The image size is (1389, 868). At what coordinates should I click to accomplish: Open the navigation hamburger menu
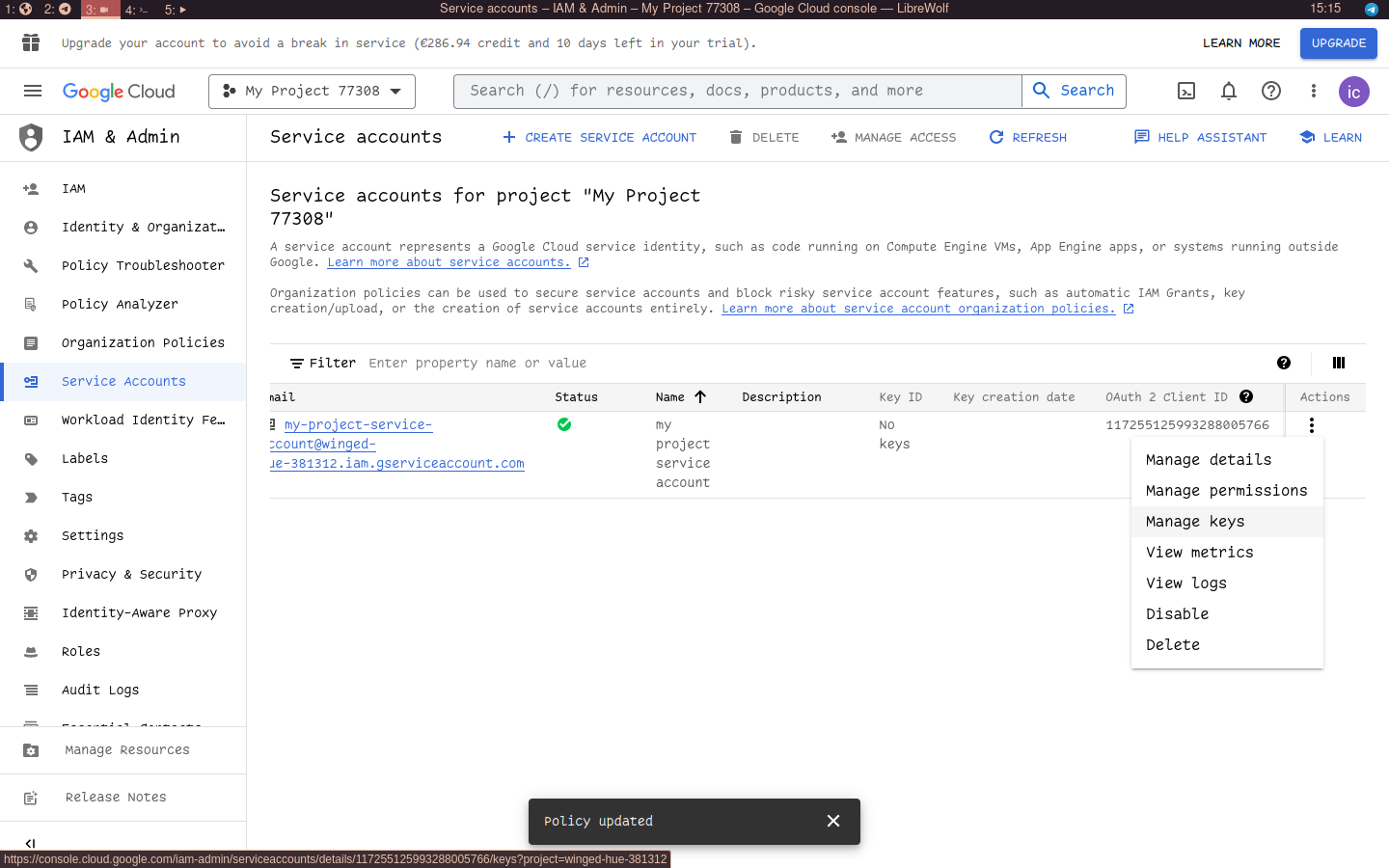(x=32, y=91)
